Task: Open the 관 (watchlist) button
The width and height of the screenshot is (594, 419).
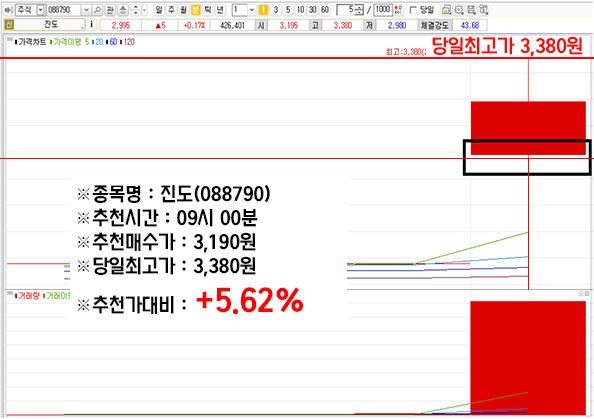Action: pos(110,10)
